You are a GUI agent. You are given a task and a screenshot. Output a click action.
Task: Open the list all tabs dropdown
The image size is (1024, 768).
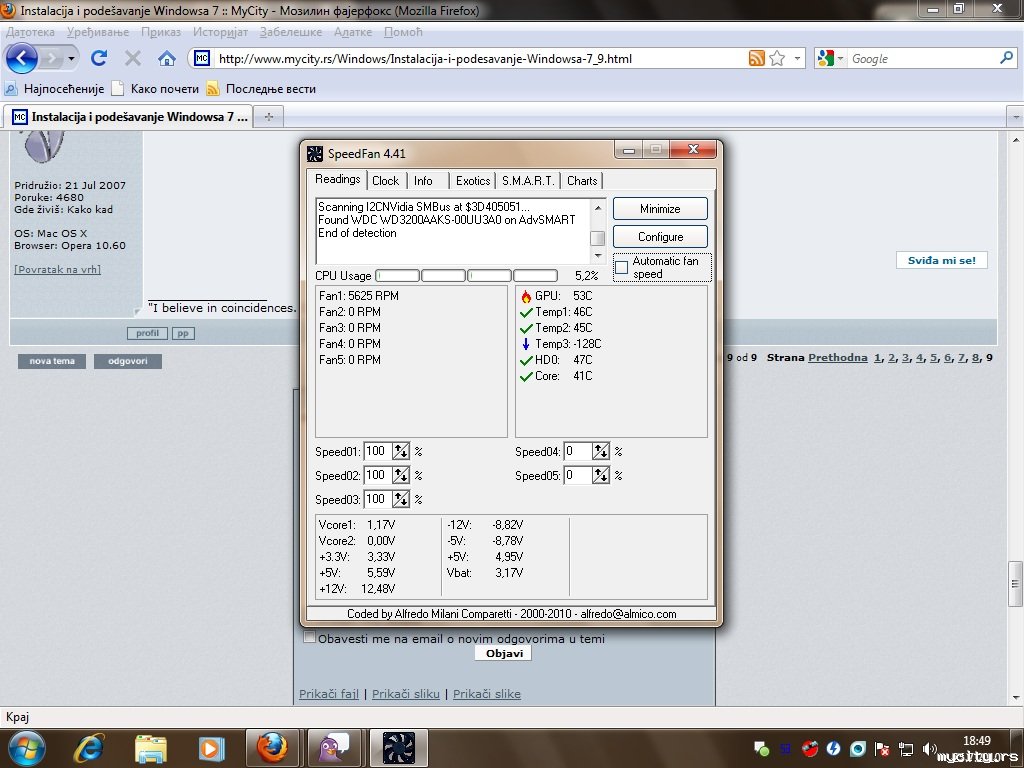(1016, 118)
